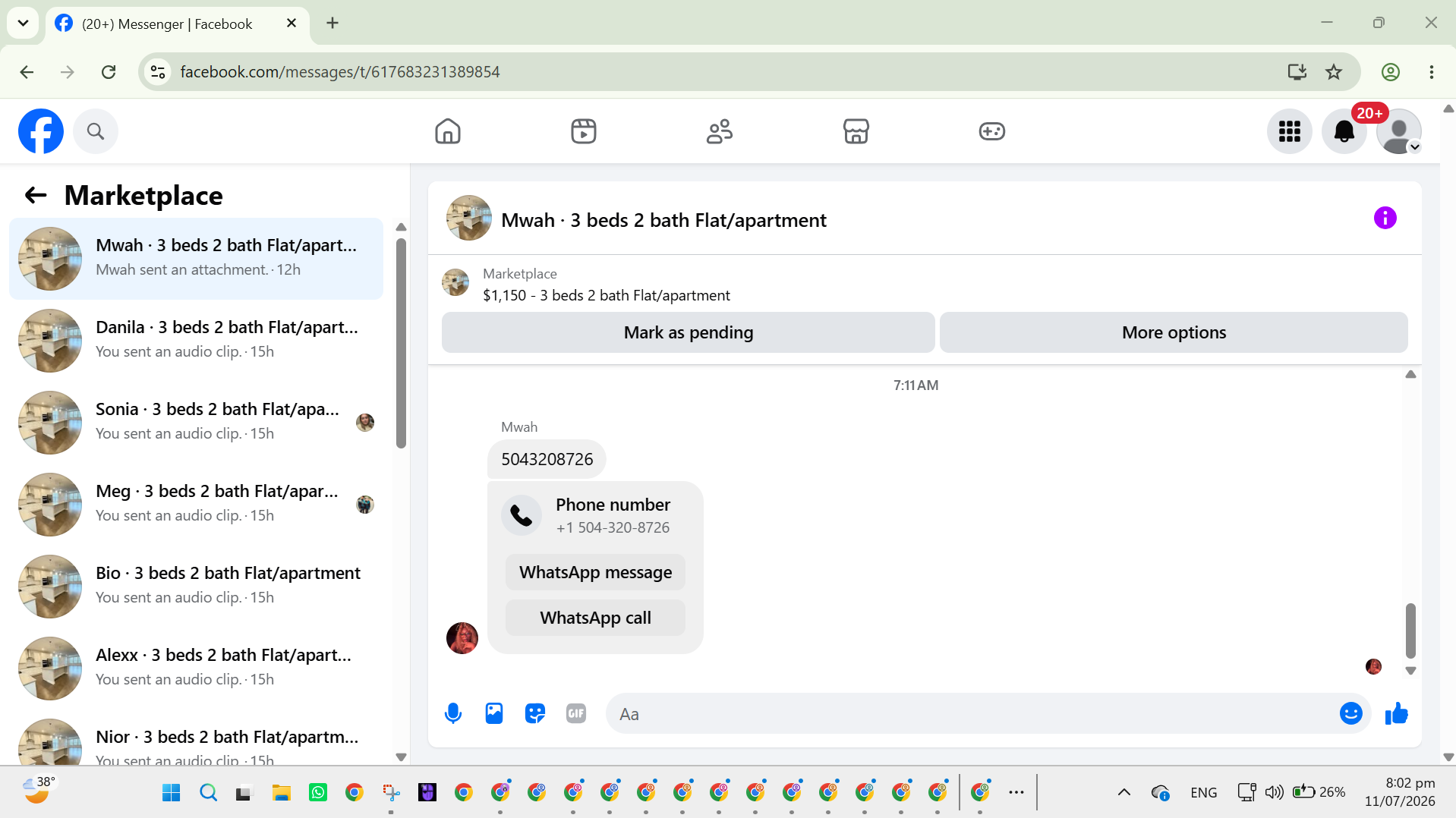Open the emoji picker in message box
Screen dimensions: 1456x818
pos(1351,714)
